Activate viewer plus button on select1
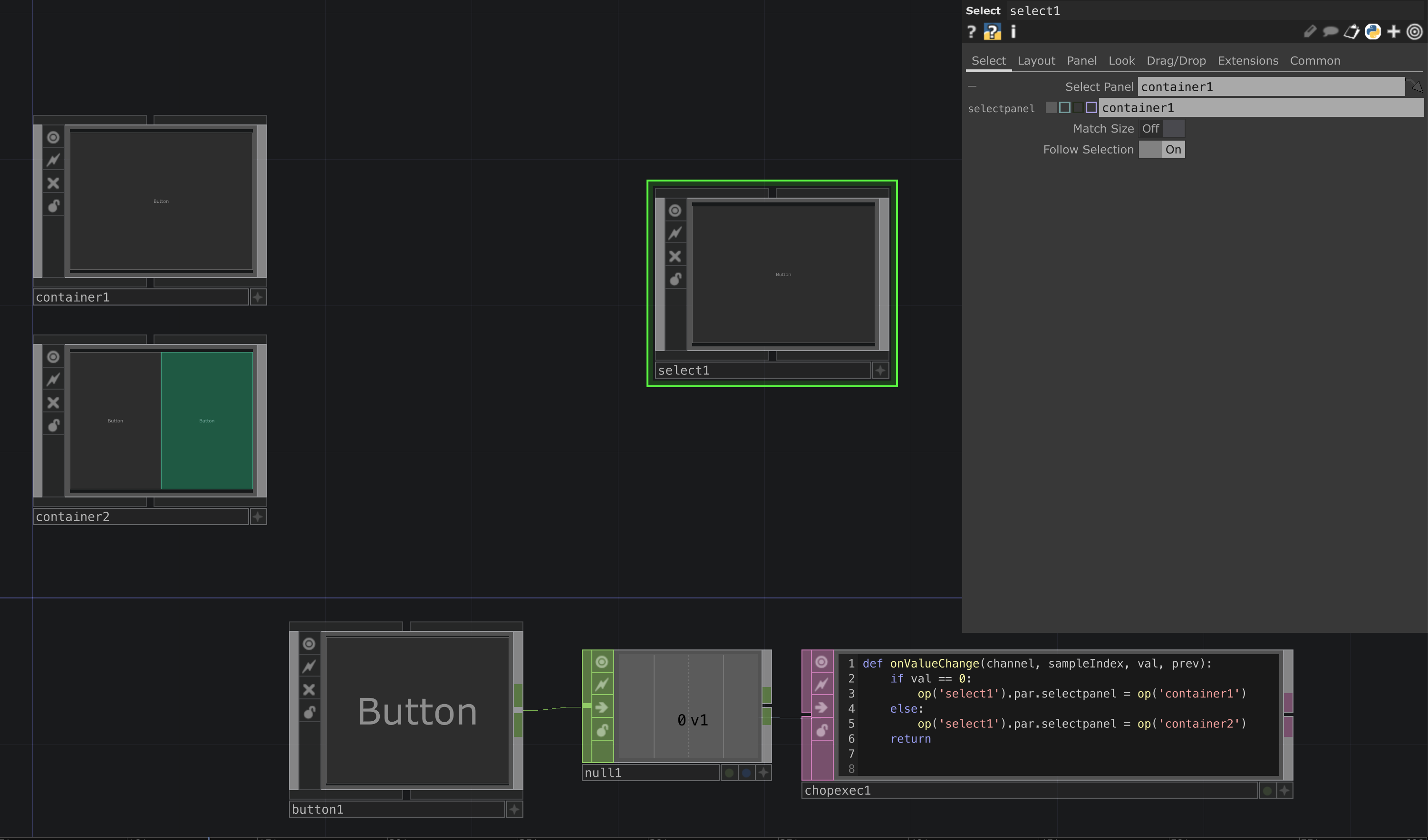1428x840 pixels. (880, 371)
